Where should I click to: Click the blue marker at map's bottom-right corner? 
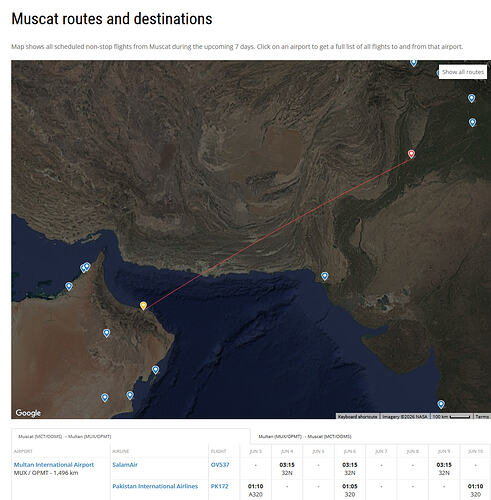(441, 404)
